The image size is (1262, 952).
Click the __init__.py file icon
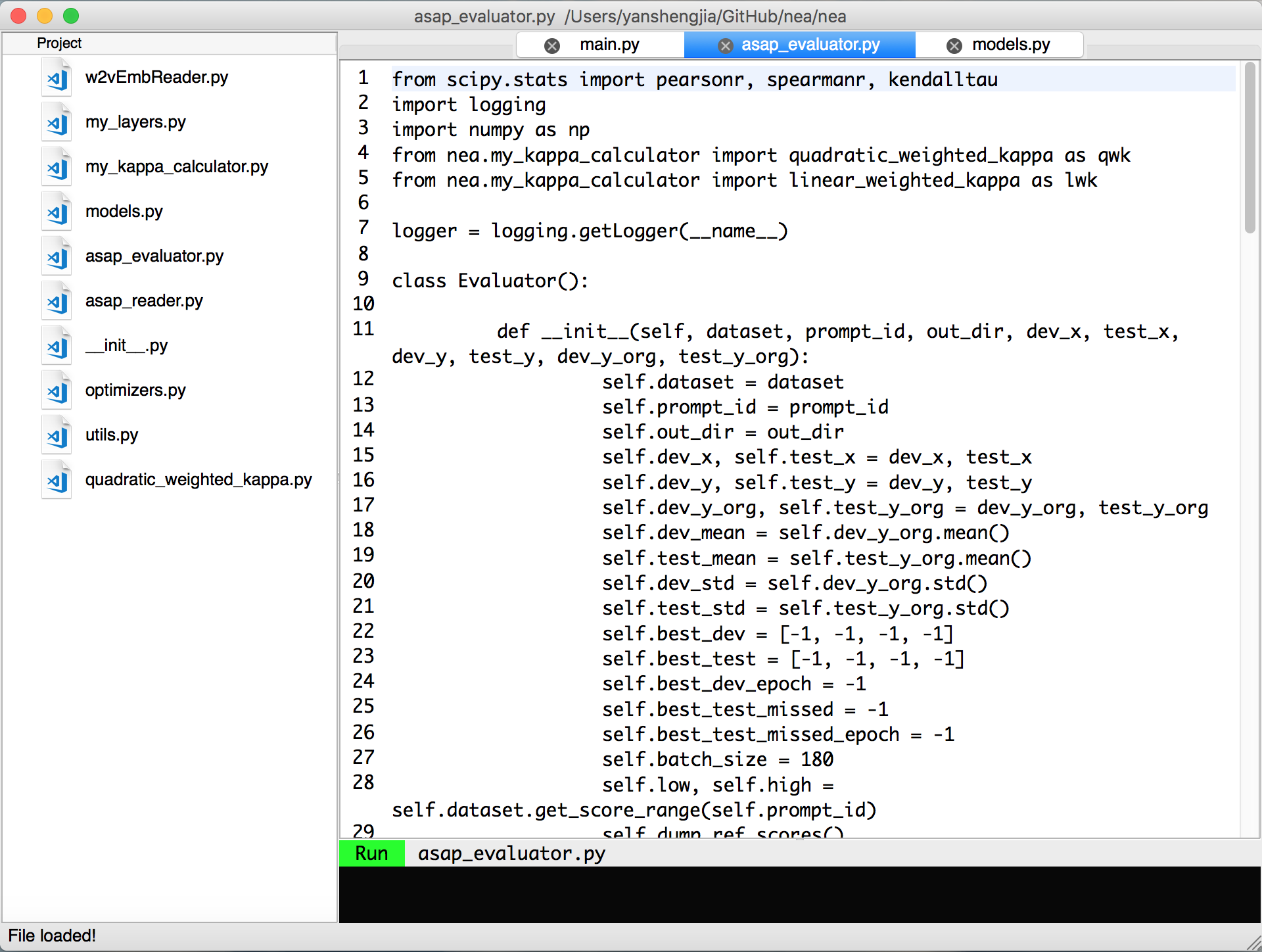[x=57, y=346]
